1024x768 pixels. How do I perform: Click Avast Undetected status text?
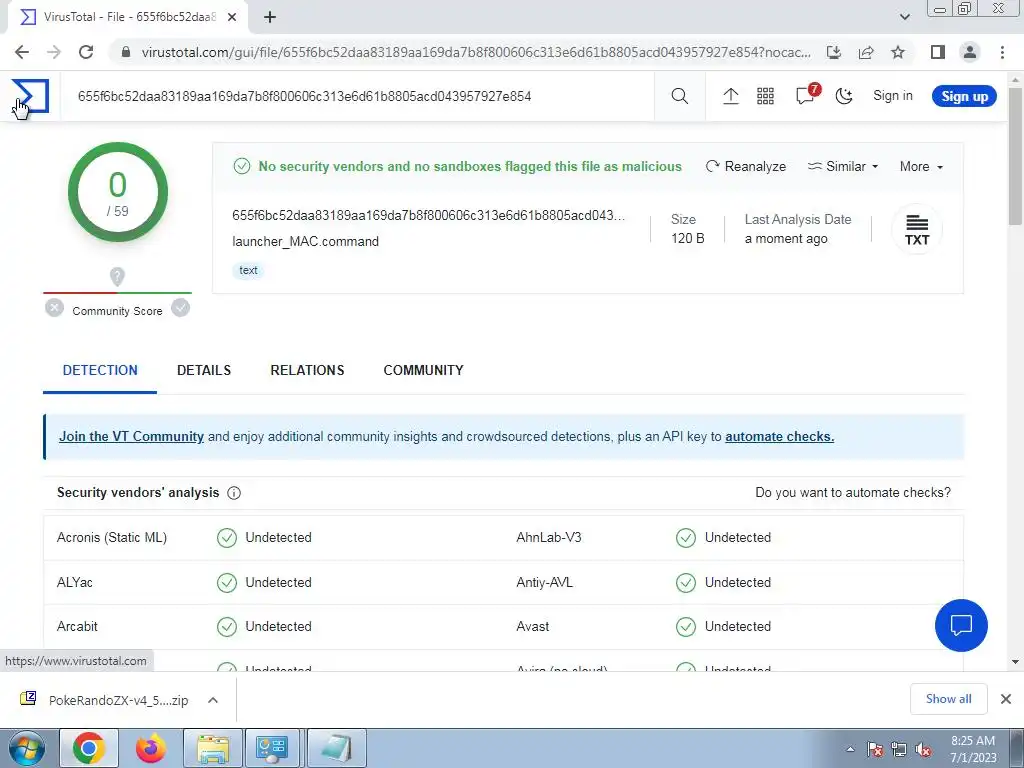point(737,626)
